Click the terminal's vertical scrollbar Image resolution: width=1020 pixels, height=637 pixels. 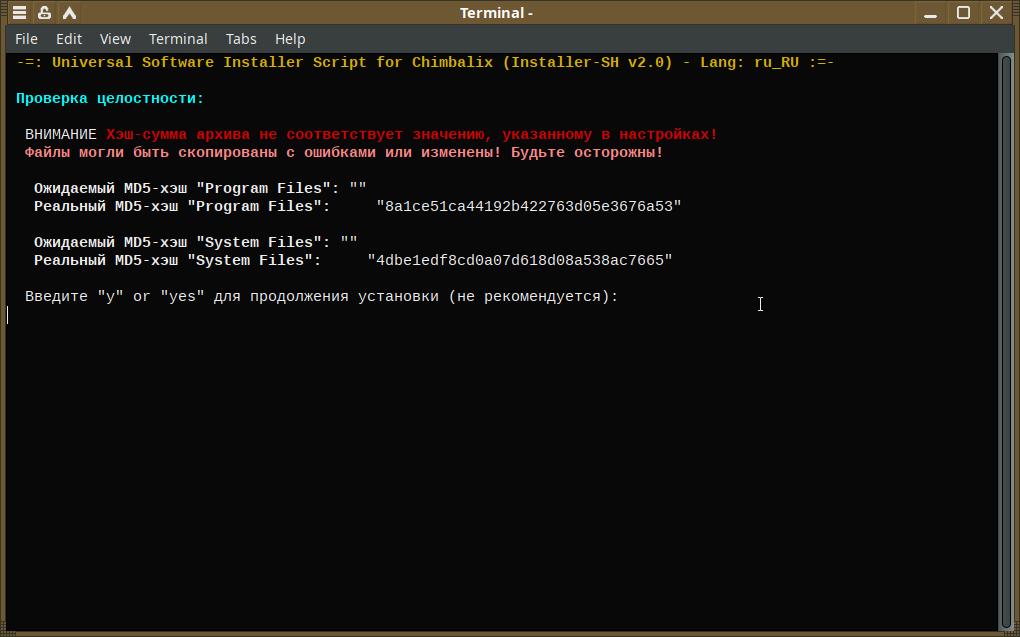1006,340
